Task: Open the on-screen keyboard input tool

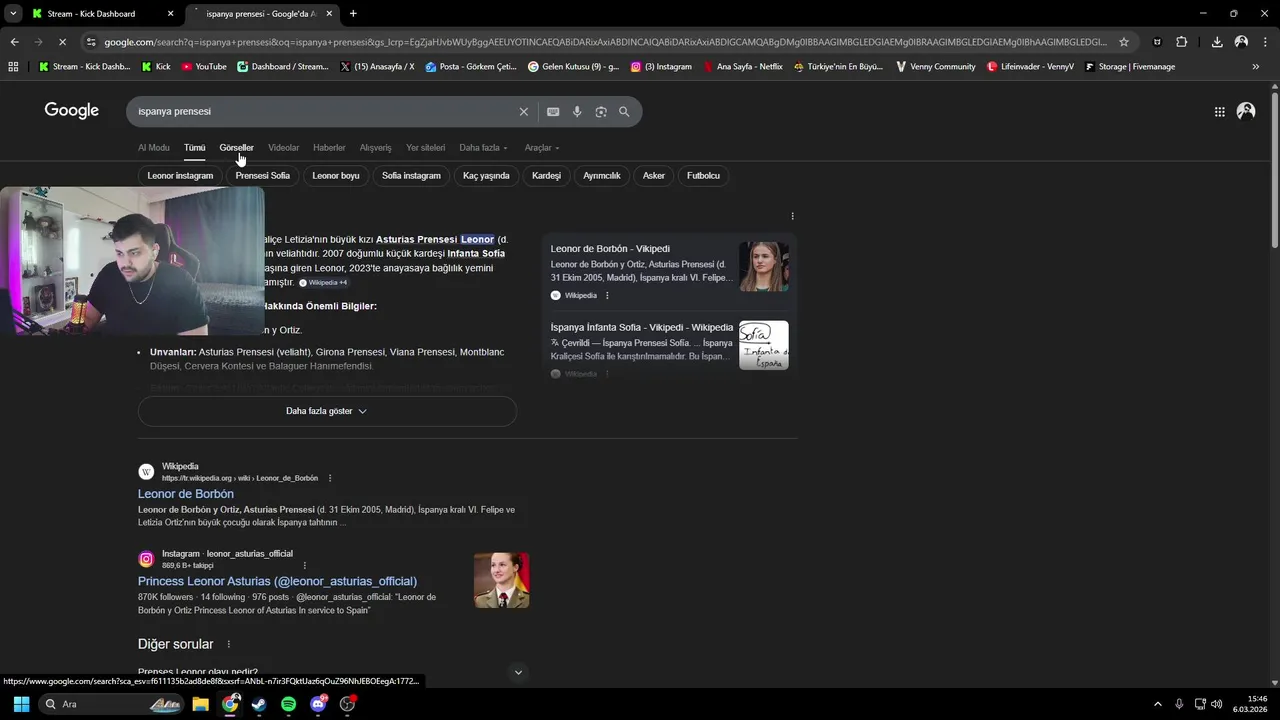Action: (x=553, y=112)
